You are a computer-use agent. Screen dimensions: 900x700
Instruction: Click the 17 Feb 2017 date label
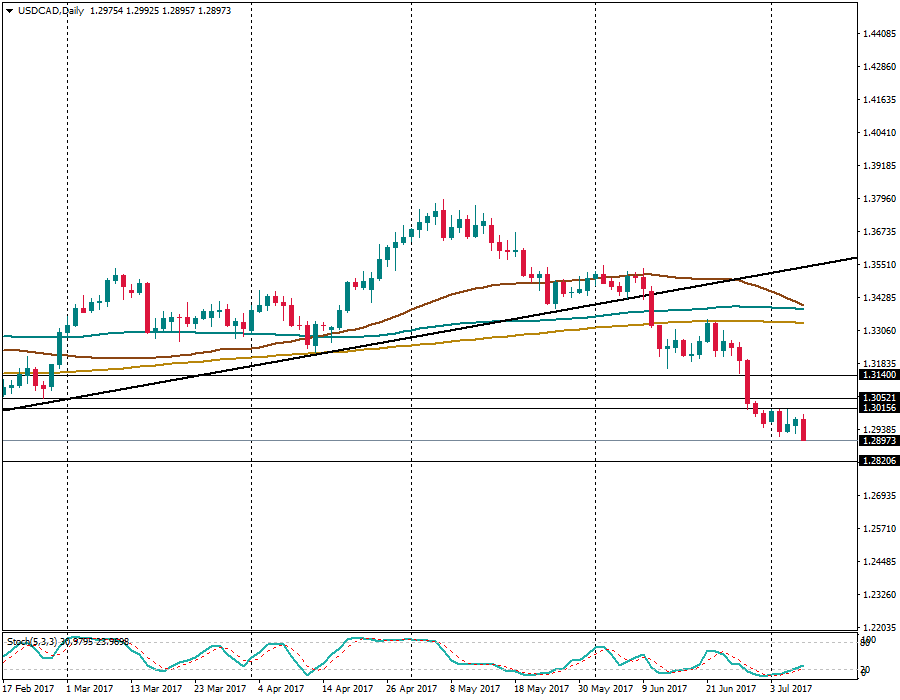[29, 689]
